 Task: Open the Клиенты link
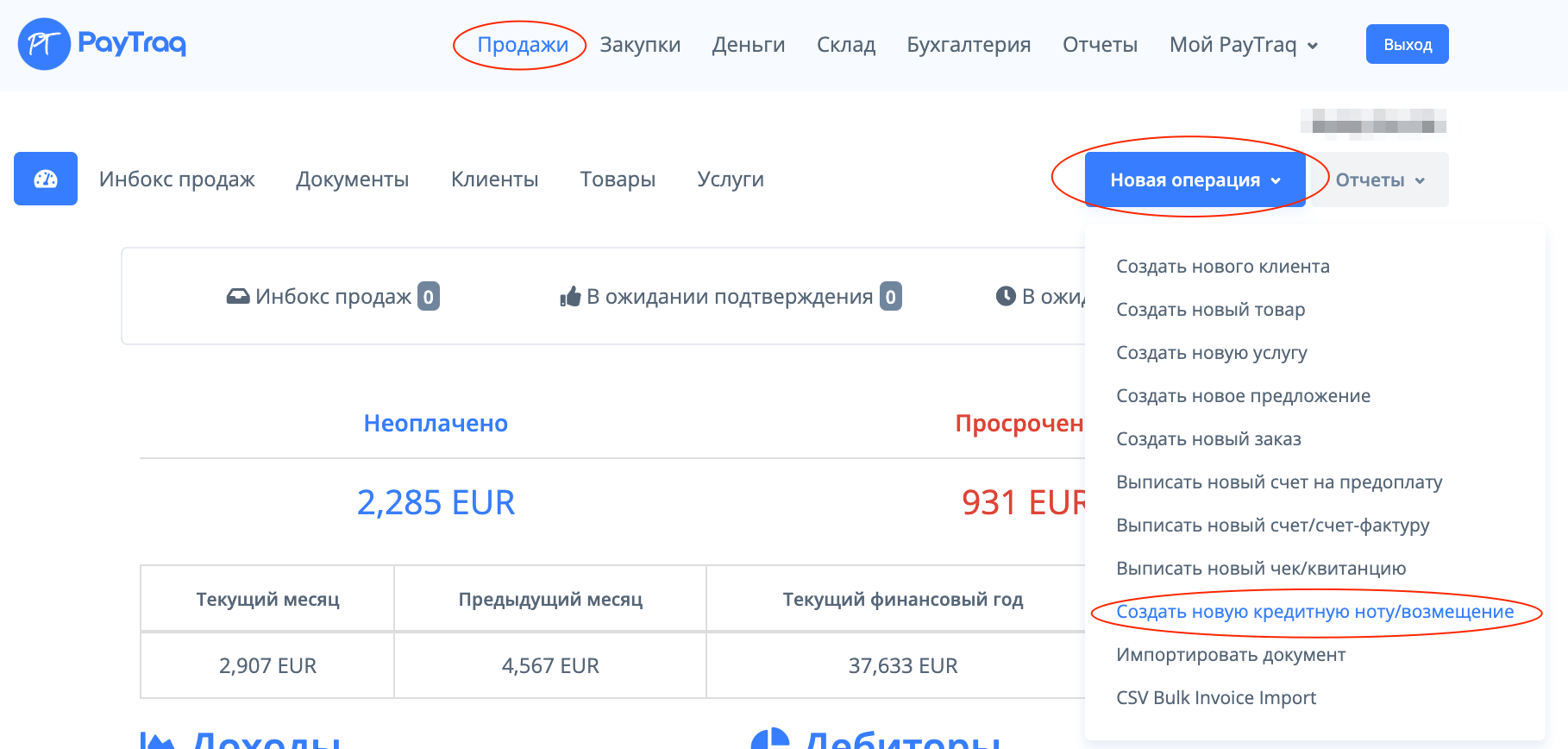pos(494,179)
